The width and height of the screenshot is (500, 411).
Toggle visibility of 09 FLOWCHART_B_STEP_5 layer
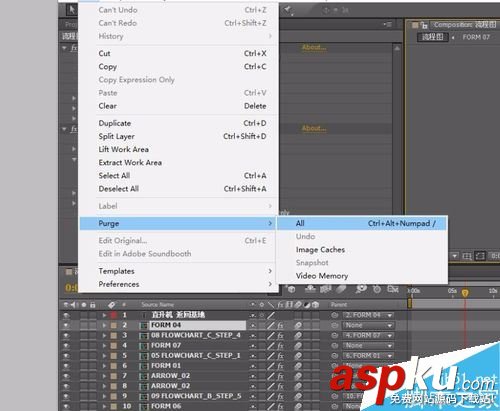(x=66, y=396)
